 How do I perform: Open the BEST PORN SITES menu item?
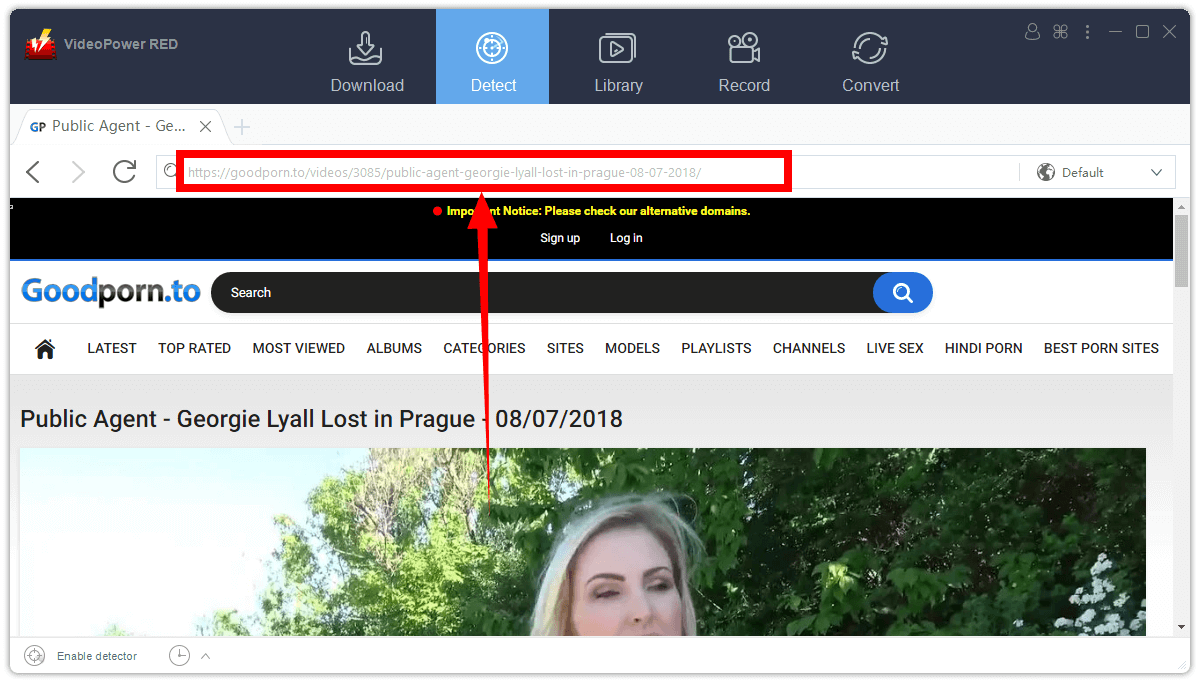point(1101,349)
